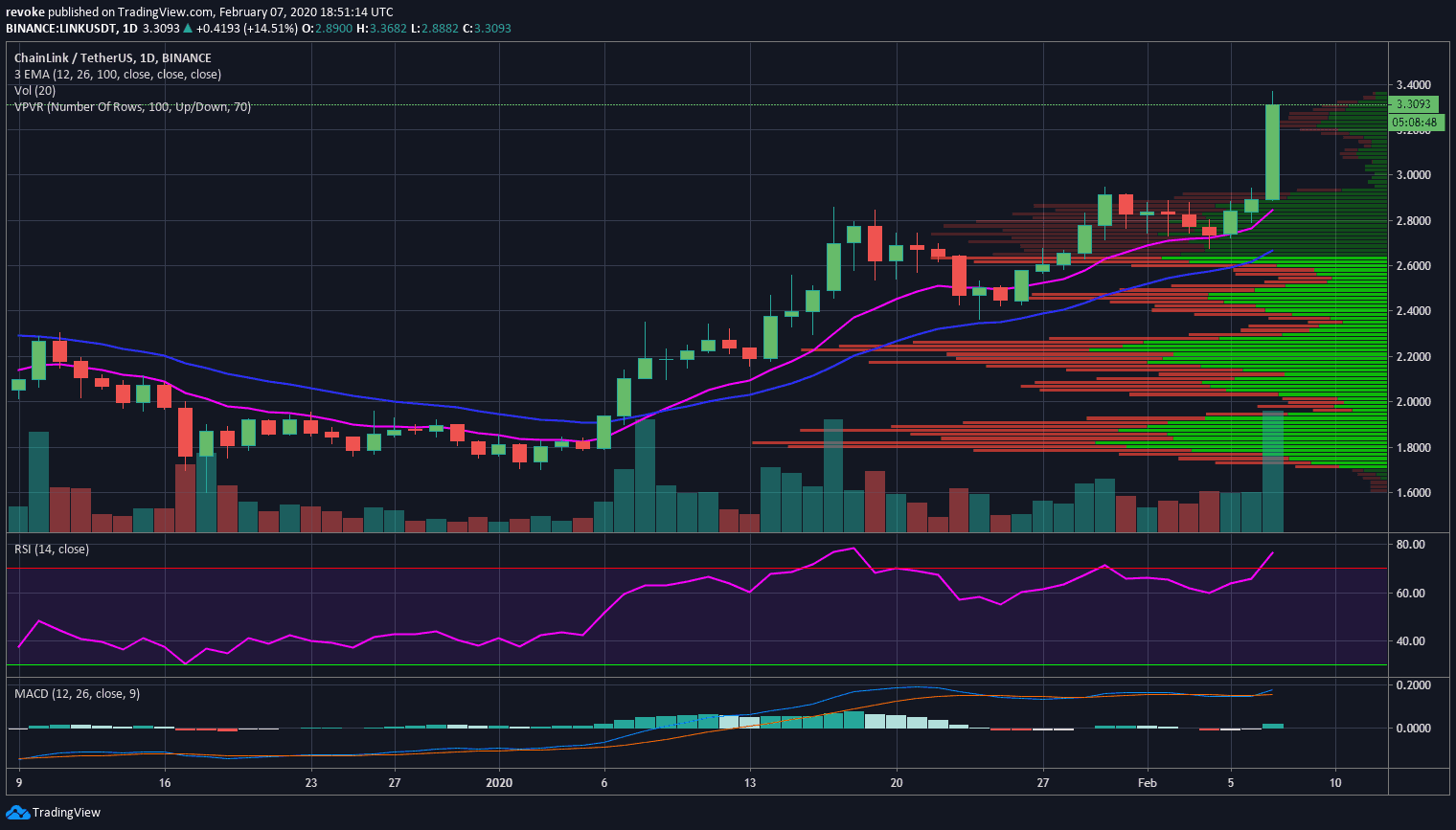The image size is (1456, 830).
Task: Select the Vol (20) indicator label
Action: [x=34, y=91]
